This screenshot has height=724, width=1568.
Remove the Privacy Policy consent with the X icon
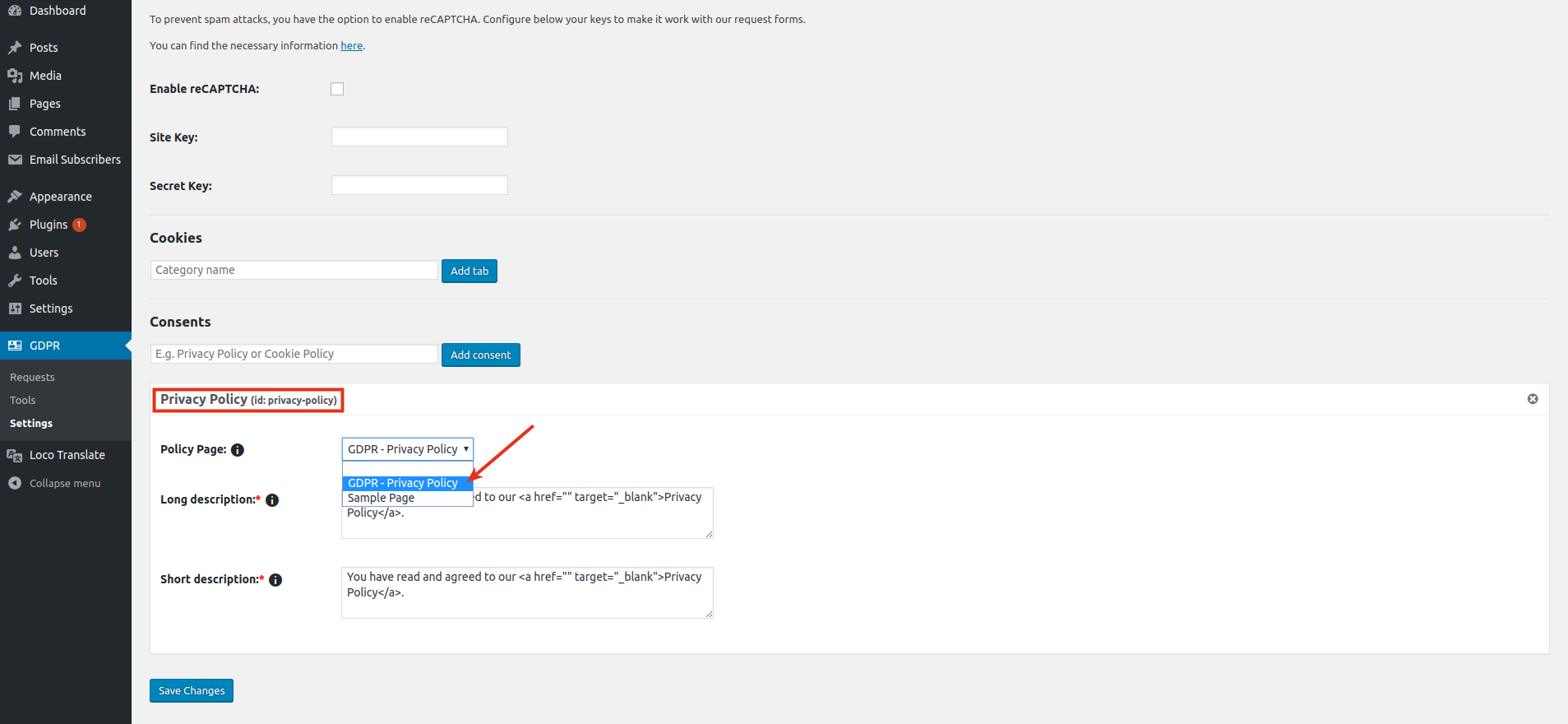pyautogui.click(x=1532, y=399)
